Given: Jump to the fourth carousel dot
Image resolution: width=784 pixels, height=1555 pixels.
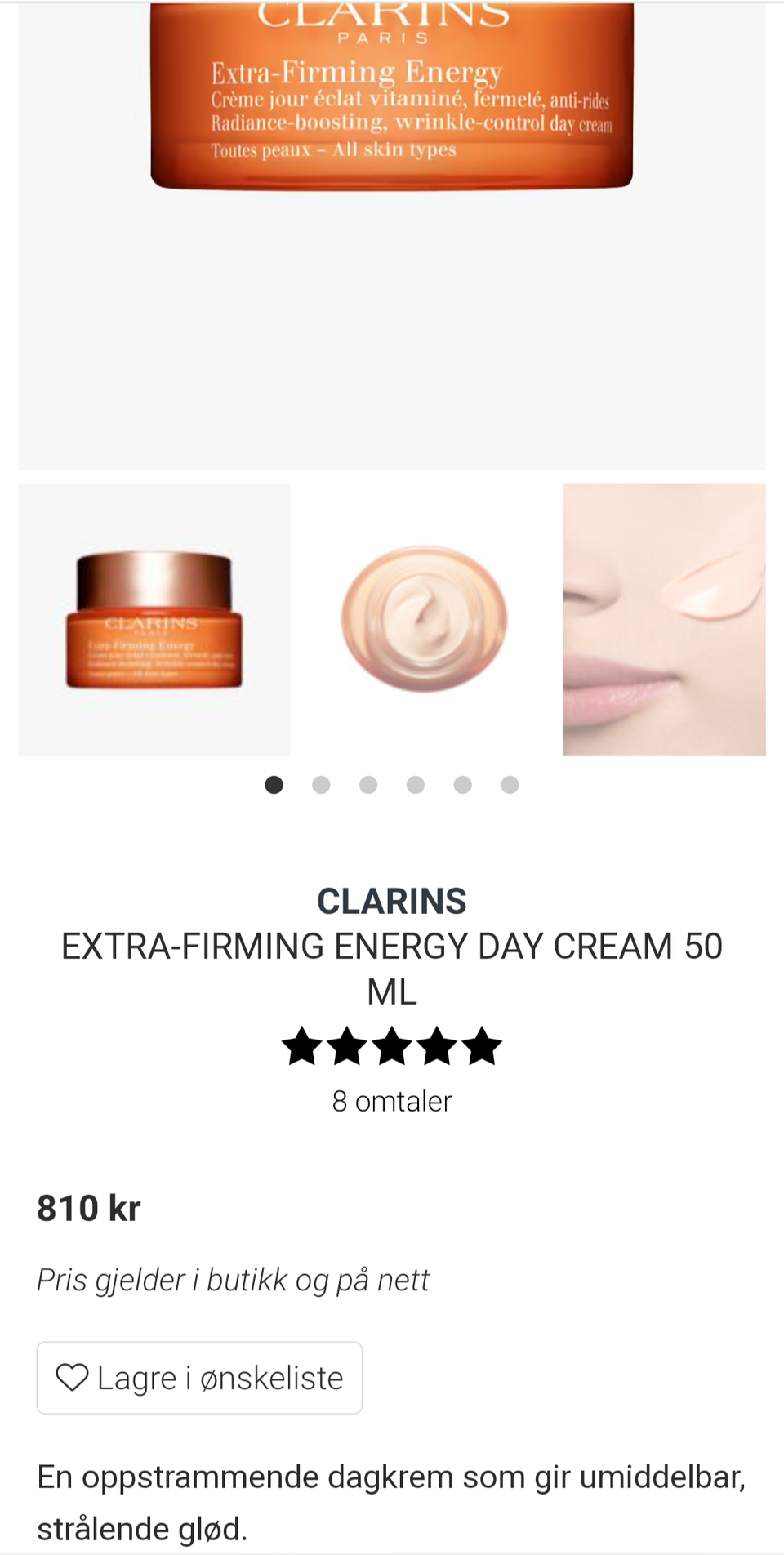Looking at the screenshot, I should click(416, 785).
